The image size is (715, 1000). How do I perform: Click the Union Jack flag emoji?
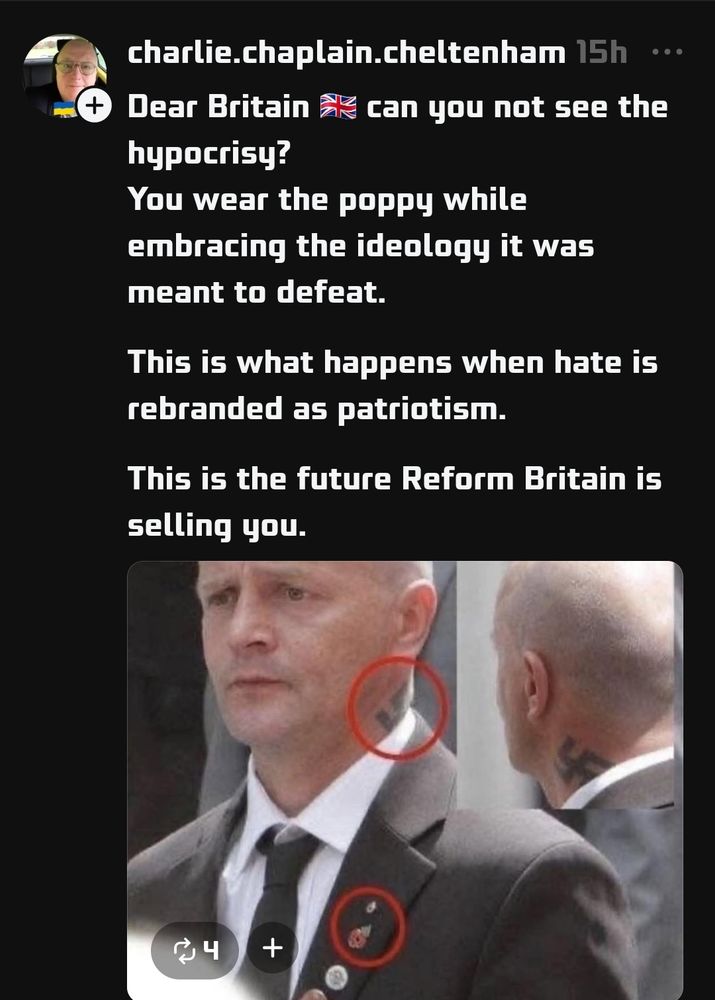(338, 107)
